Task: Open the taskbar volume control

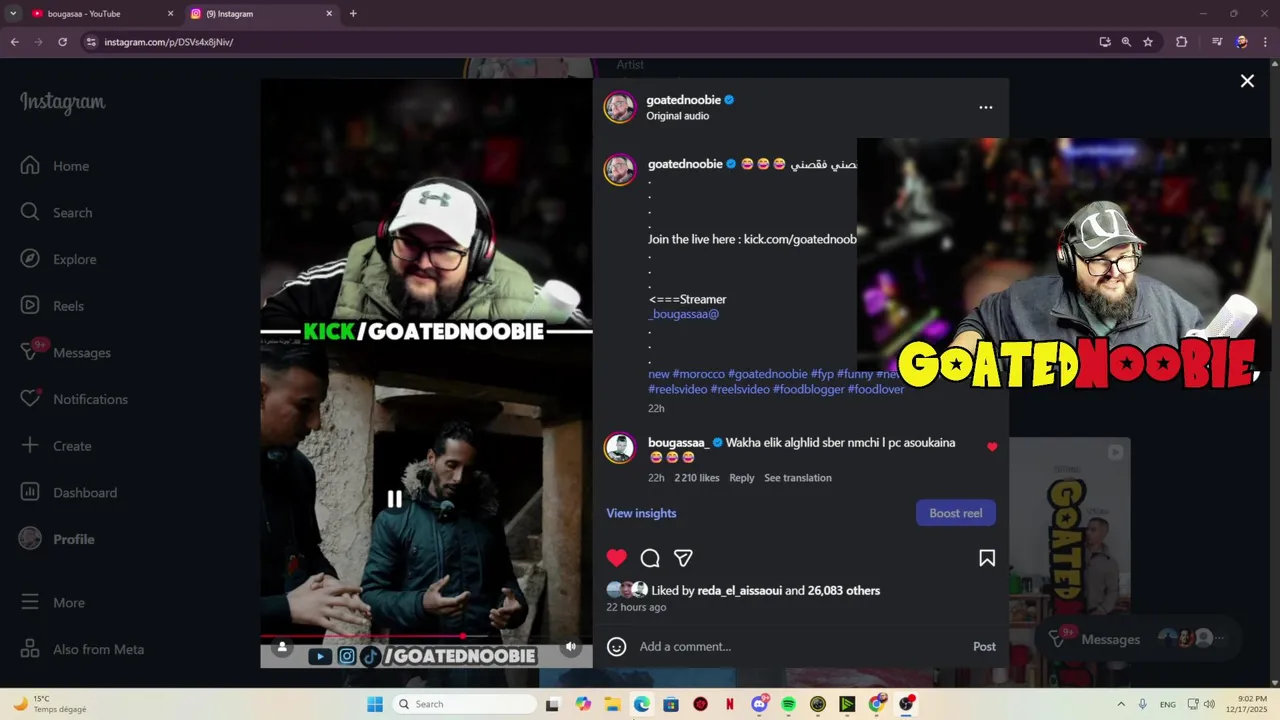Action: pos(1209,704)
